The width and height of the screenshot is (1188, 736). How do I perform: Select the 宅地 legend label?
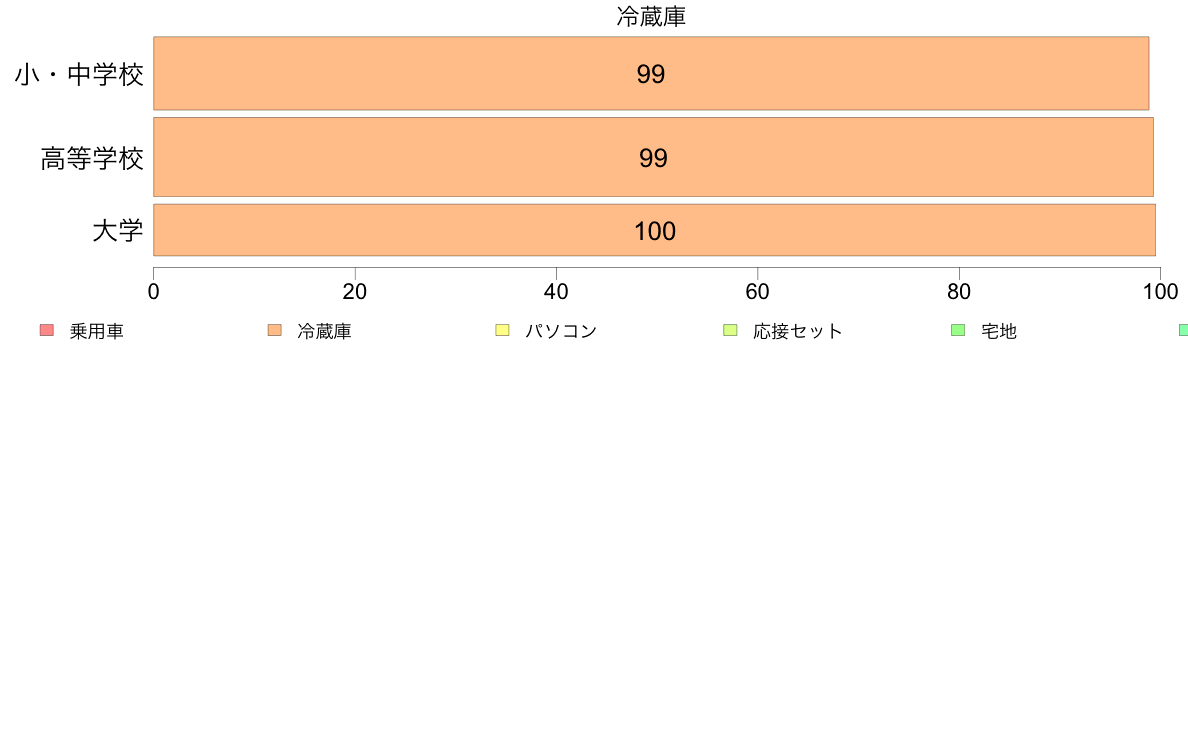999,331
